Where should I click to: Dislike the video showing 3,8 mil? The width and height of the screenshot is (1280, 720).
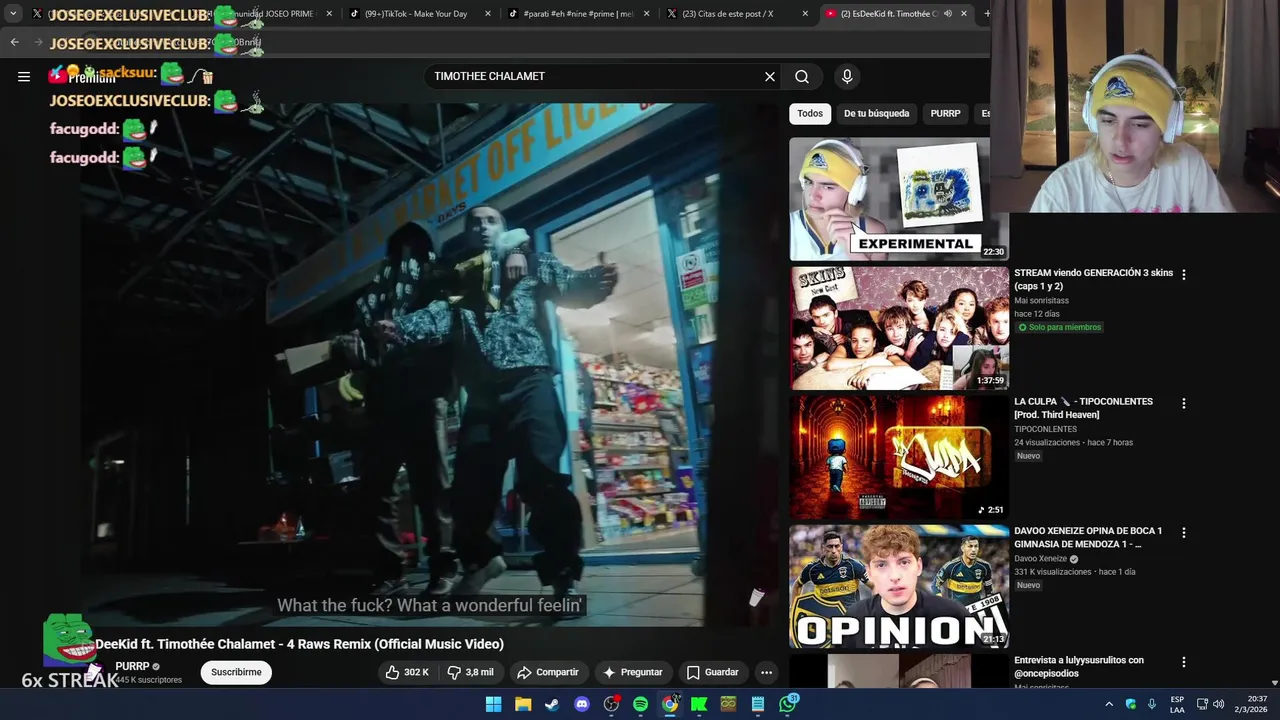pyautogui.click(x=471, y=672)
